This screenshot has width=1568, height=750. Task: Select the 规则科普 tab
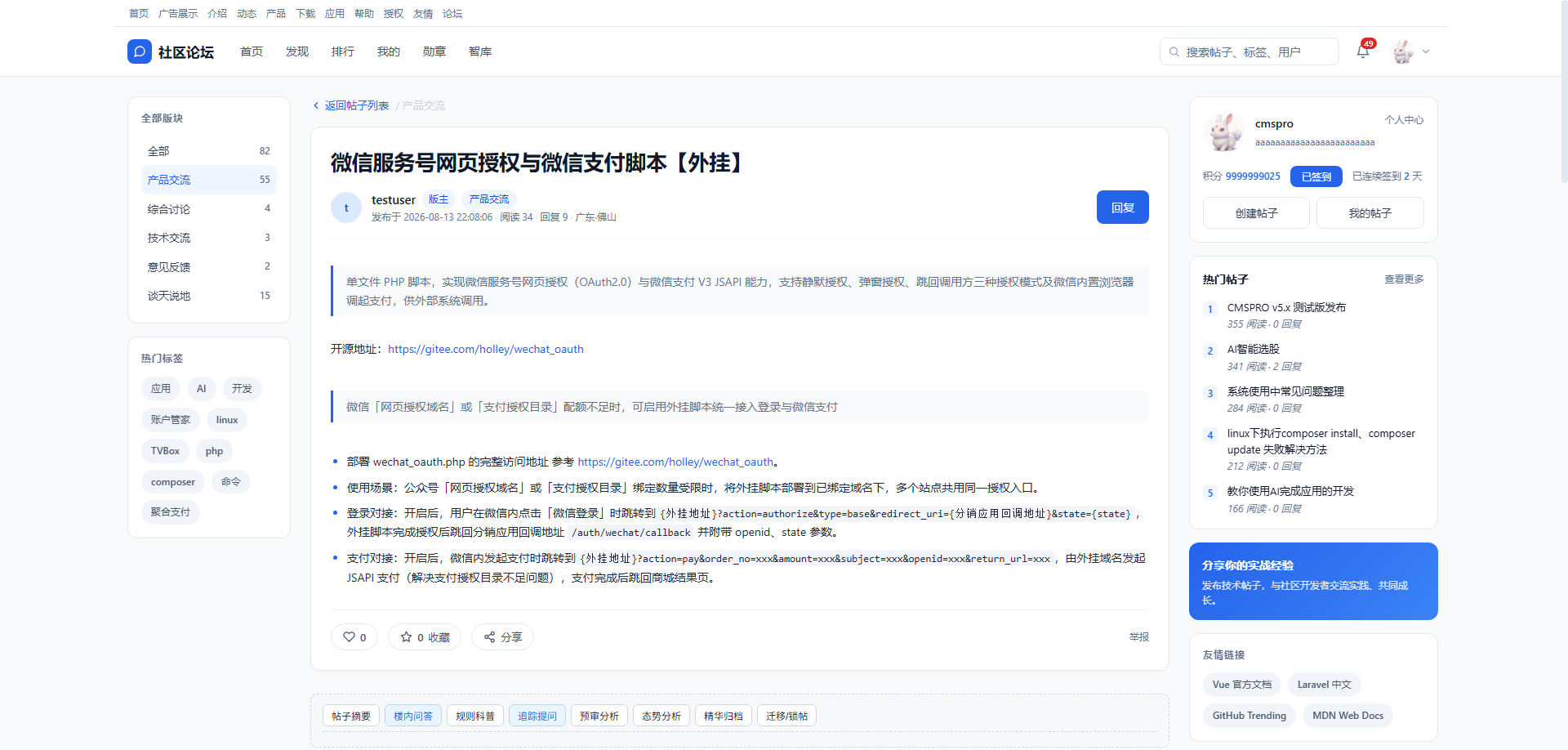tap(475, 717)
